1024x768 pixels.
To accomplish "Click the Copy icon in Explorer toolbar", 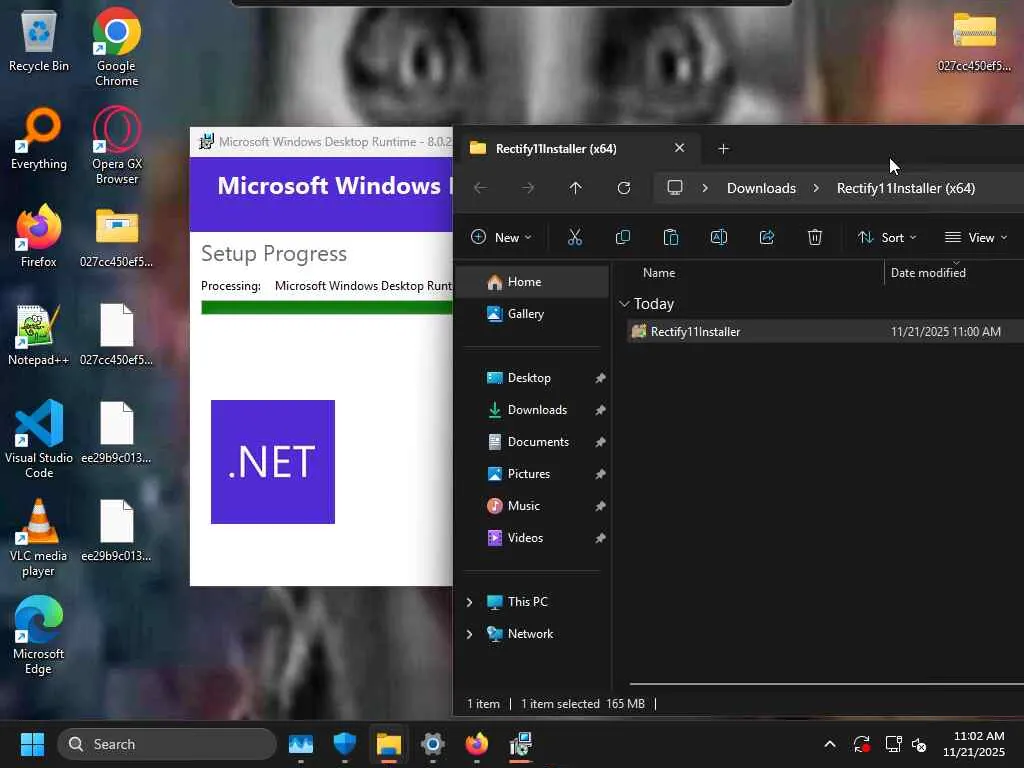I will point(623,237).
